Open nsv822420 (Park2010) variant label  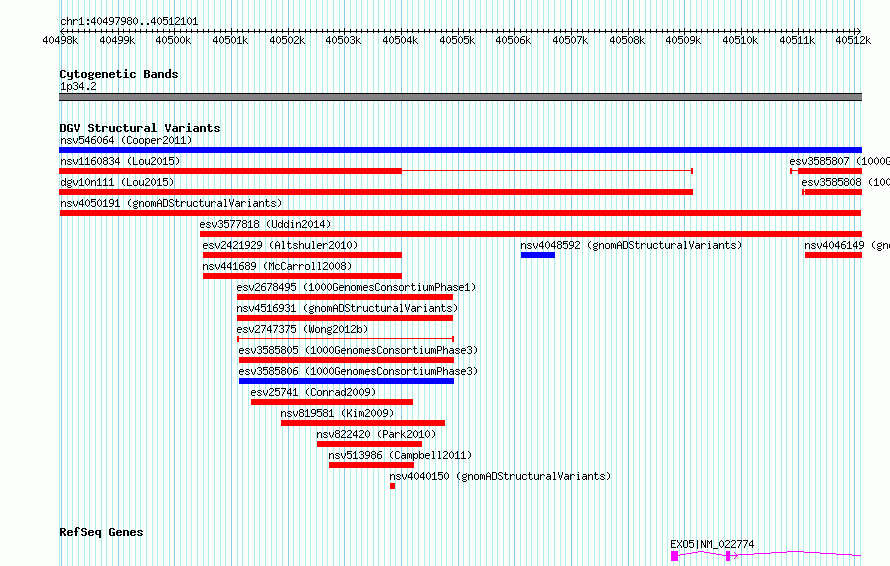[x=376, y=434]
